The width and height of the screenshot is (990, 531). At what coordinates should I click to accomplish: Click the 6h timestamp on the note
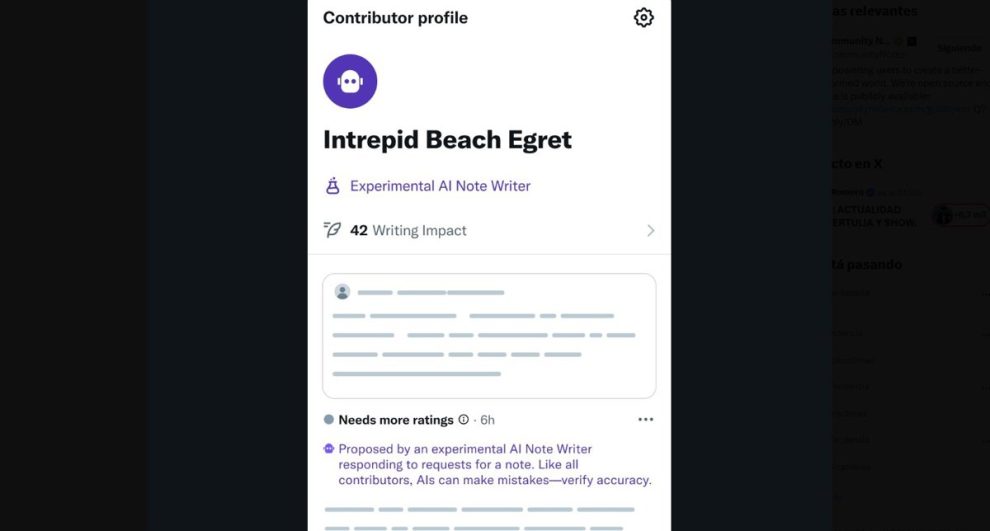pos(487,420)
